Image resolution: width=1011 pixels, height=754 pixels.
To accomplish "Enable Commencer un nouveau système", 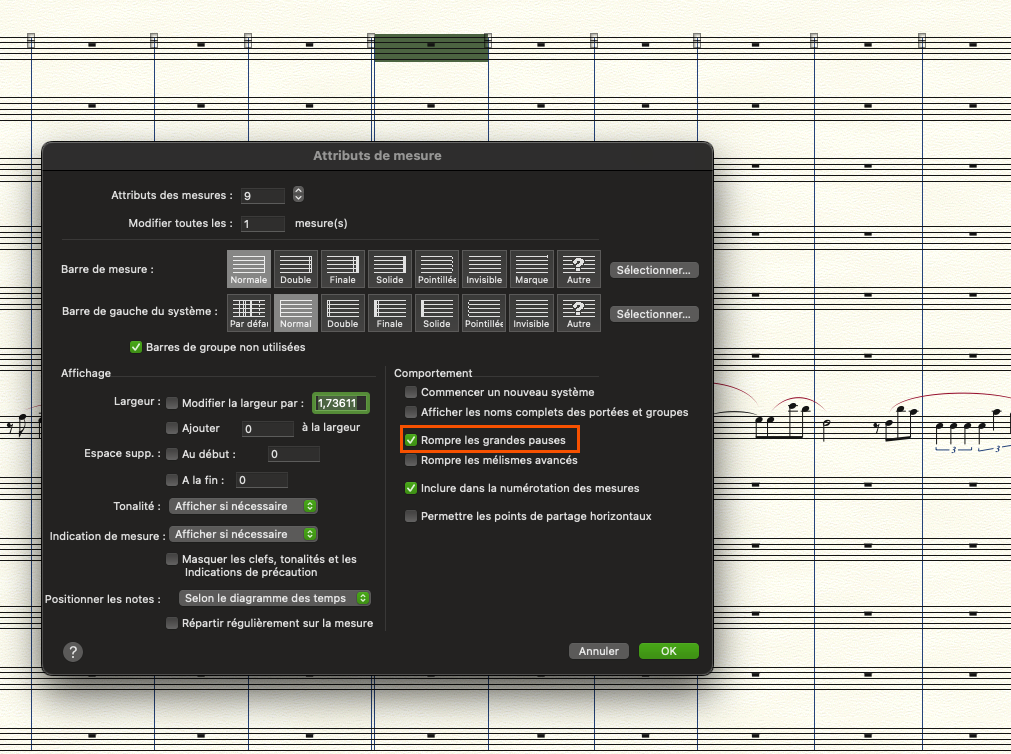I will coord(411,392).
